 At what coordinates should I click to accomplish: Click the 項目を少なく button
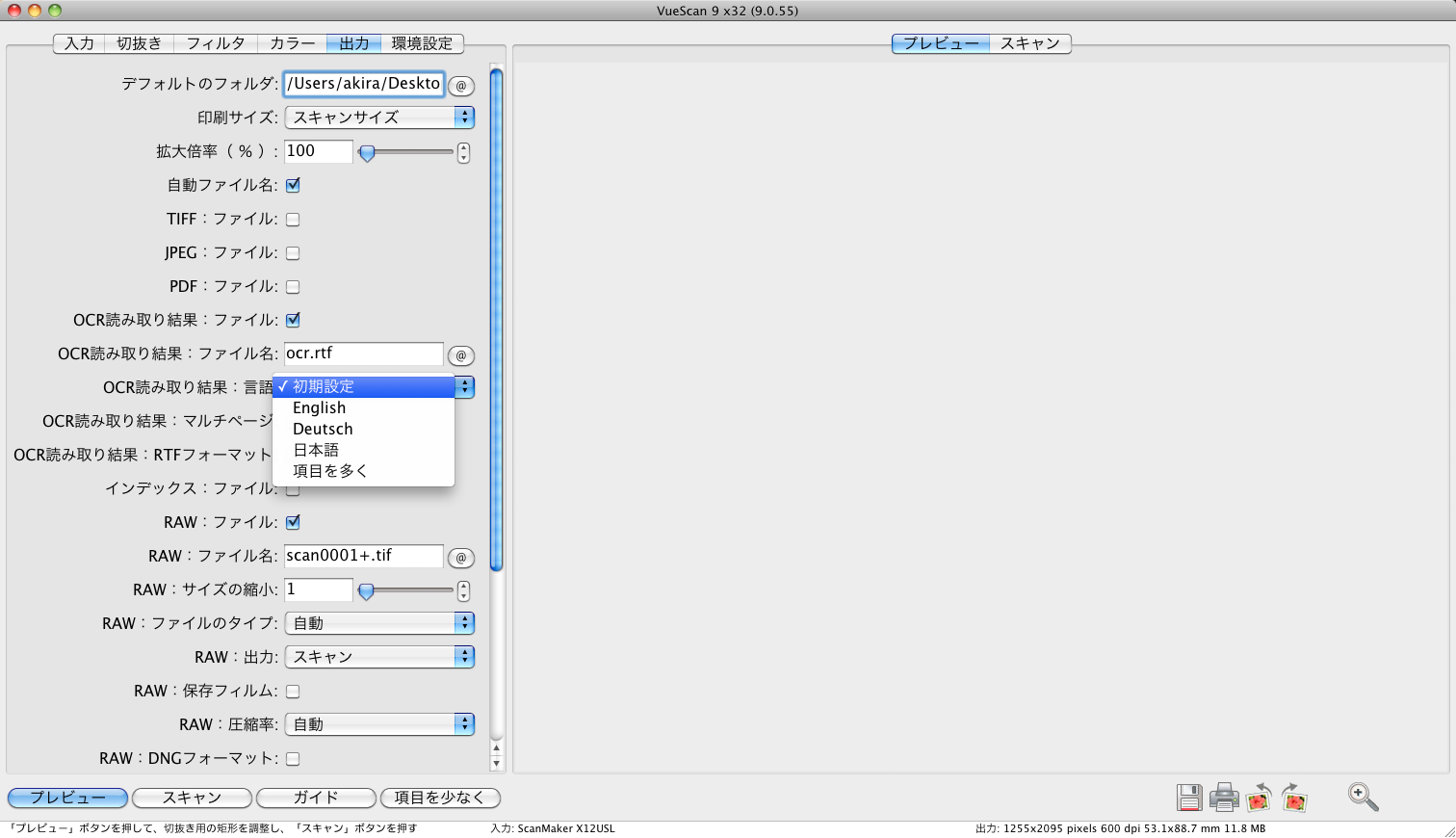(x=440, y=798)
